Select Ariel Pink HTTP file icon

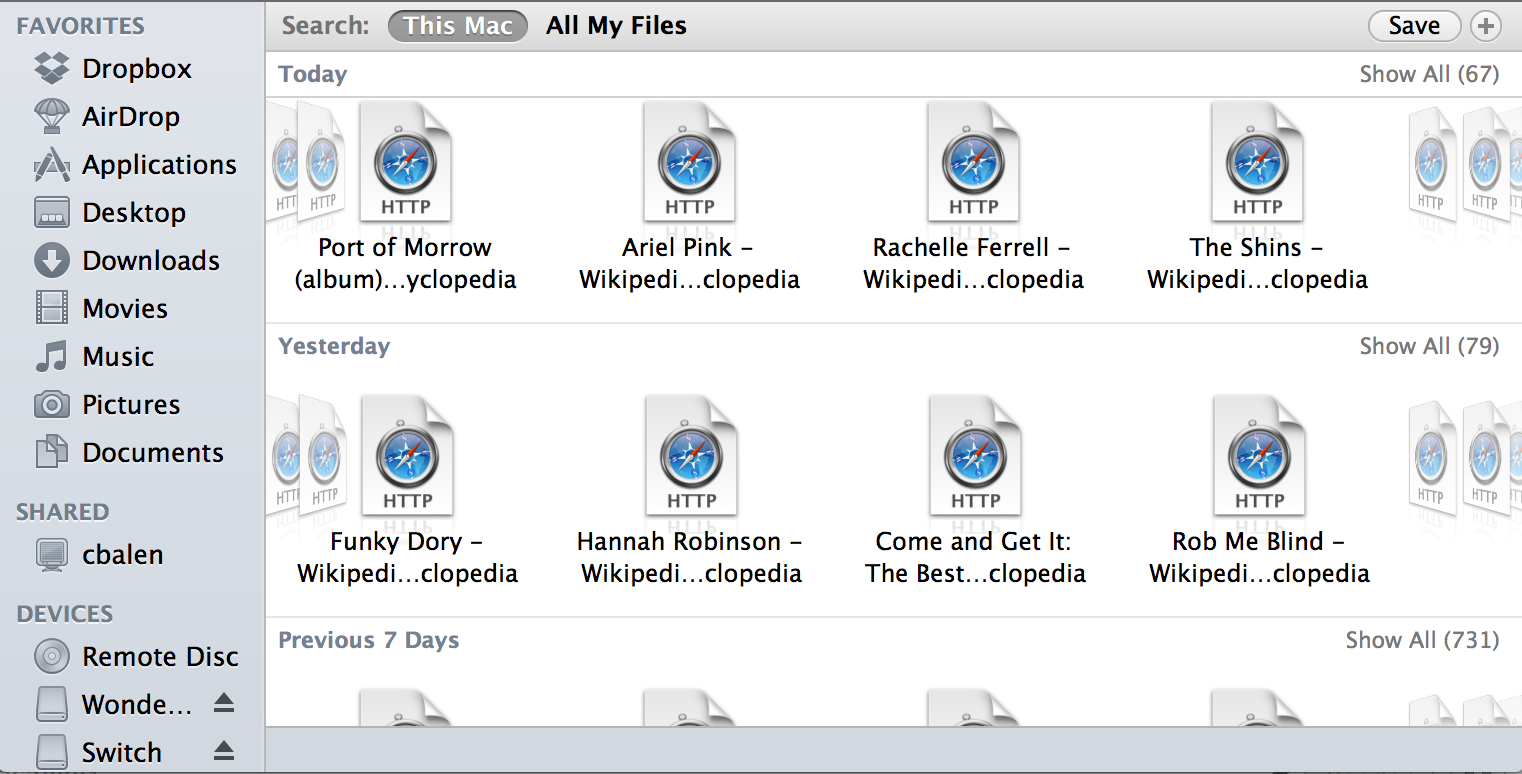(690, 162)
